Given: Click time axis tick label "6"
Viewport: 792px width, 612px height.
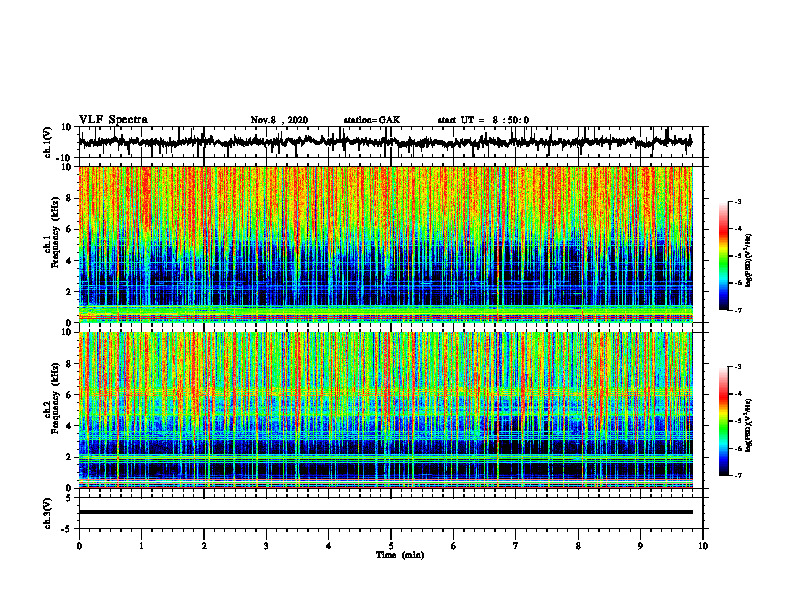Looking at the screenshot, I should [x=454, y=546].
